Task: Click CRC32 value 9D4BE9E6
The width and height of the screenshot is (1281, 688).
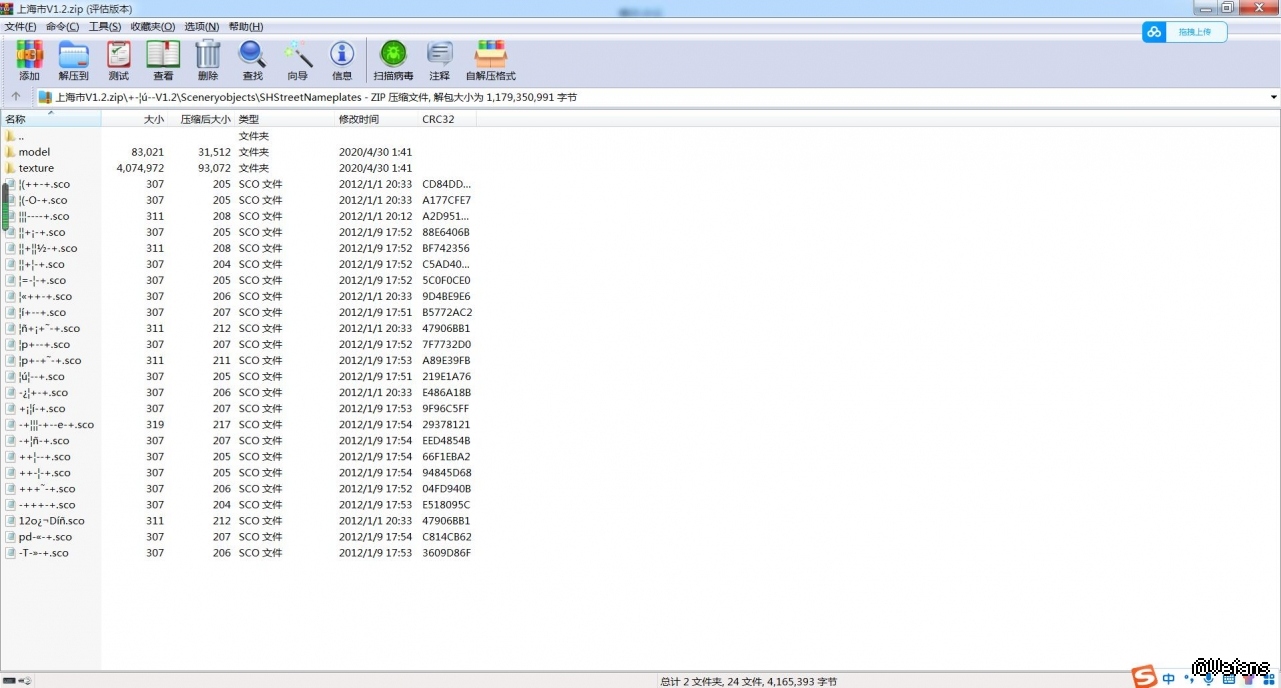Action: (x=446, y=296)
